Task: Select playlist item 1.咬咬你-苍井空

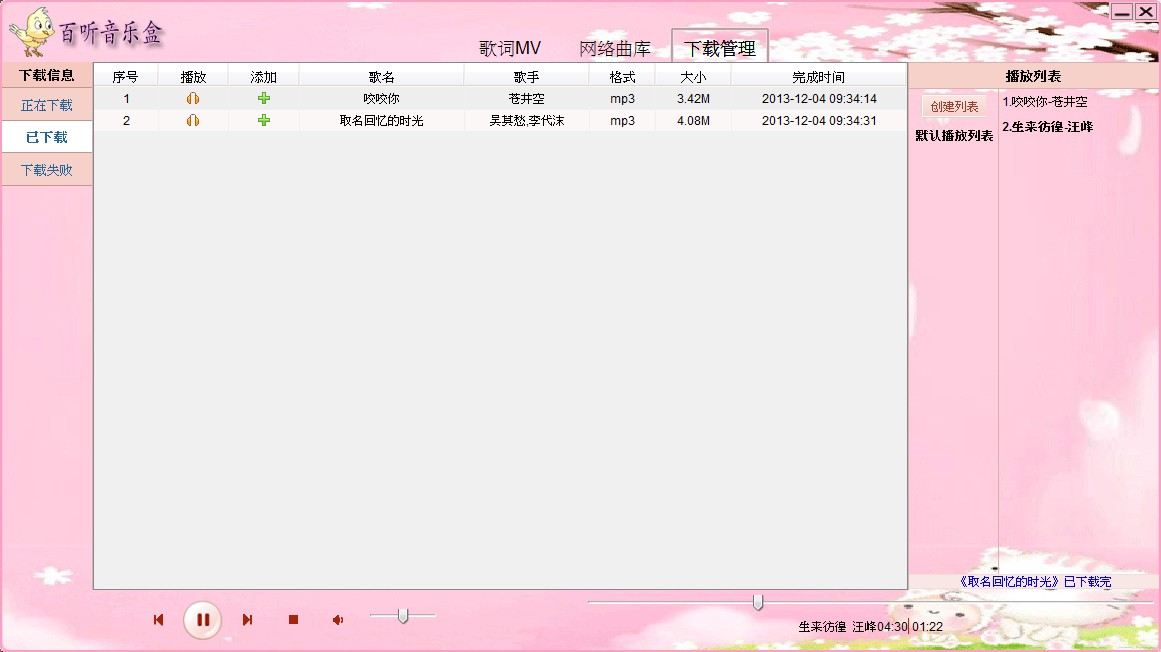Action: tap(1045, 102)
